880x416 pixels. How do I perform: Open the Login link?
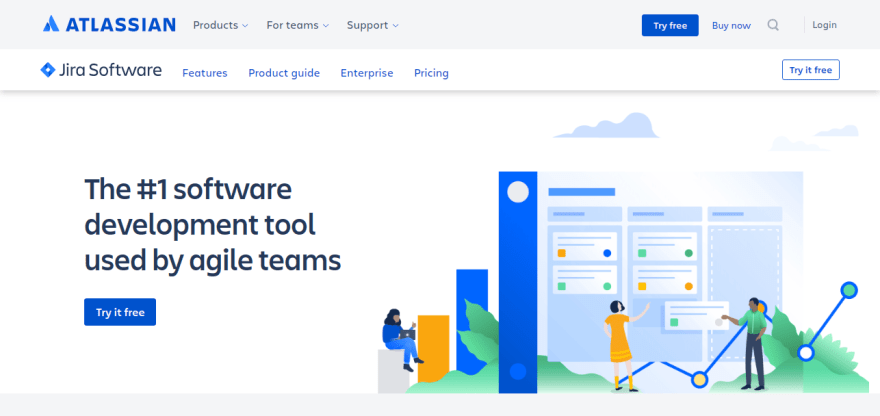[x=824, y=25]
